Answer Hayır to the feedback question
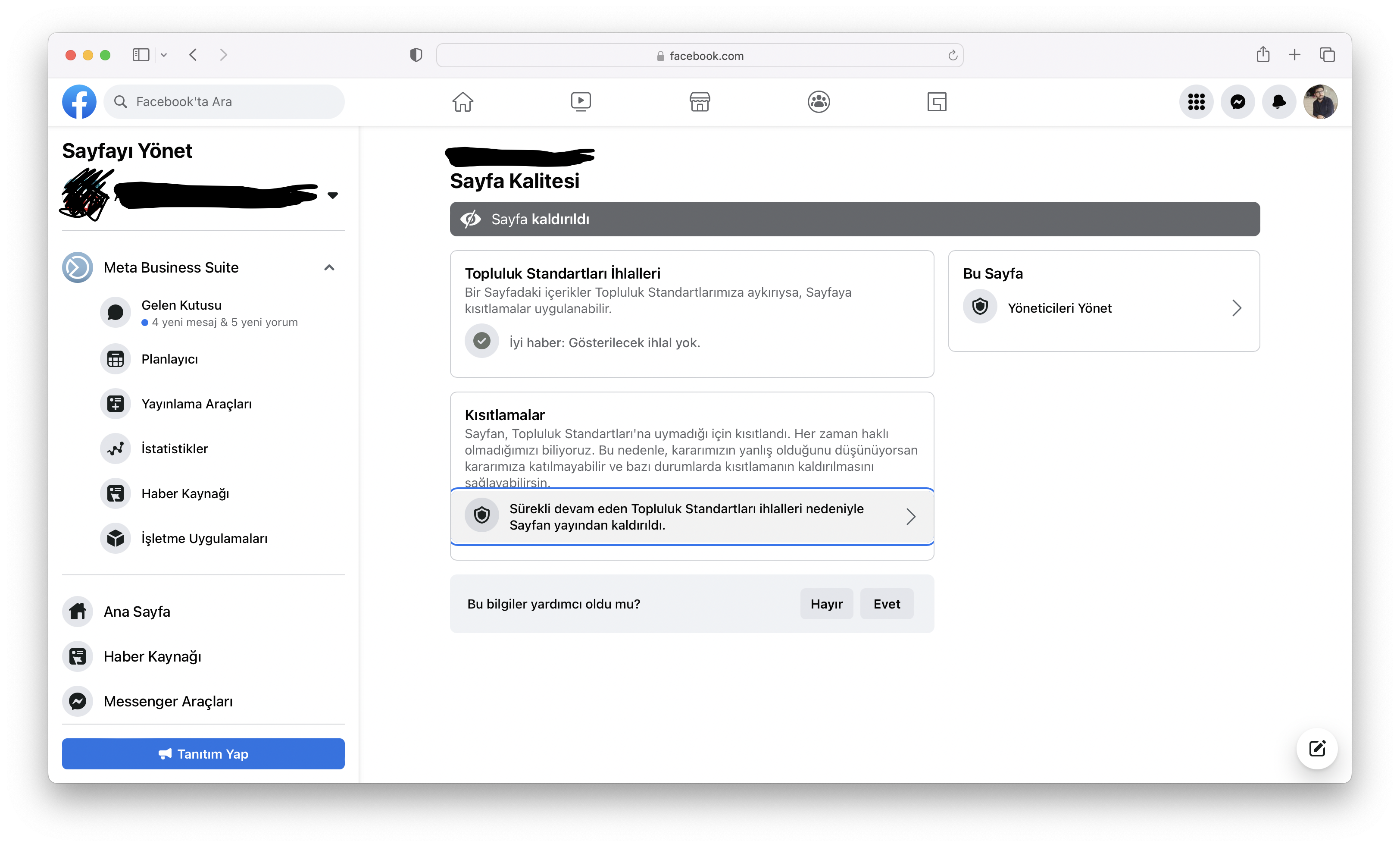Viewport: 1400px width, 847px height. (x=826, y=604)
